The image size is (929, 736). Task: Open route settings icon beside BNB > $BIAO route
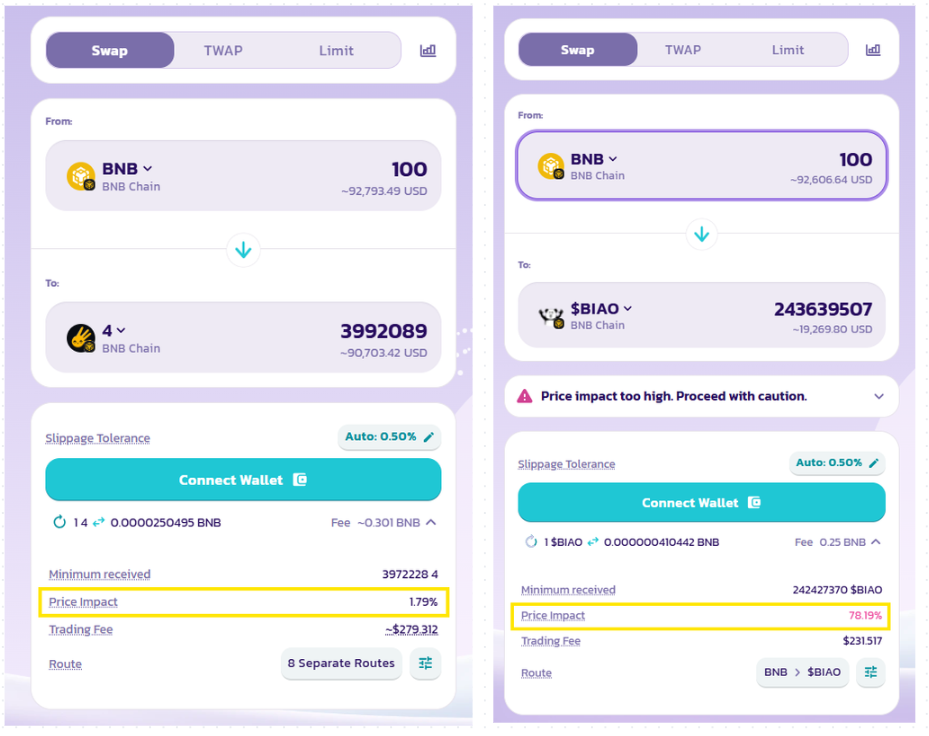point(870,673)
